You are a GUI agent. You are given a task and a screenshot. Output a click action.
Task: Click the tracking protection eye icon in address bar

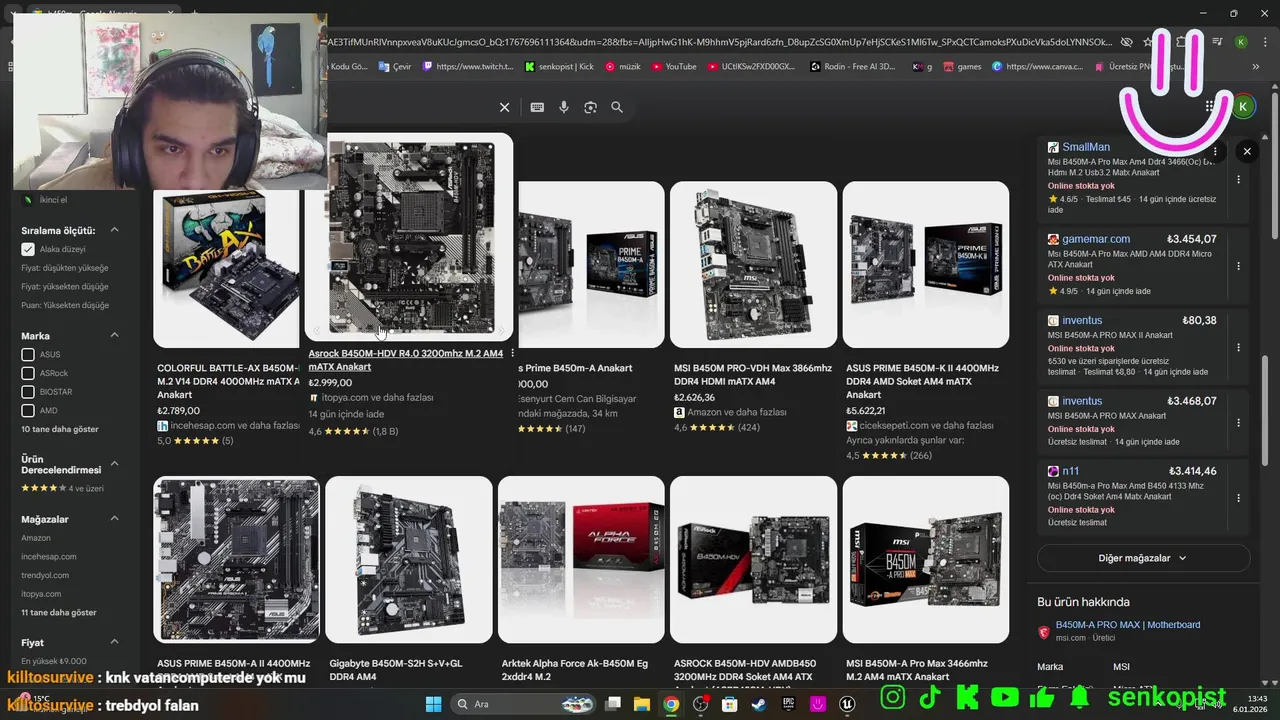coord(1126,42)
